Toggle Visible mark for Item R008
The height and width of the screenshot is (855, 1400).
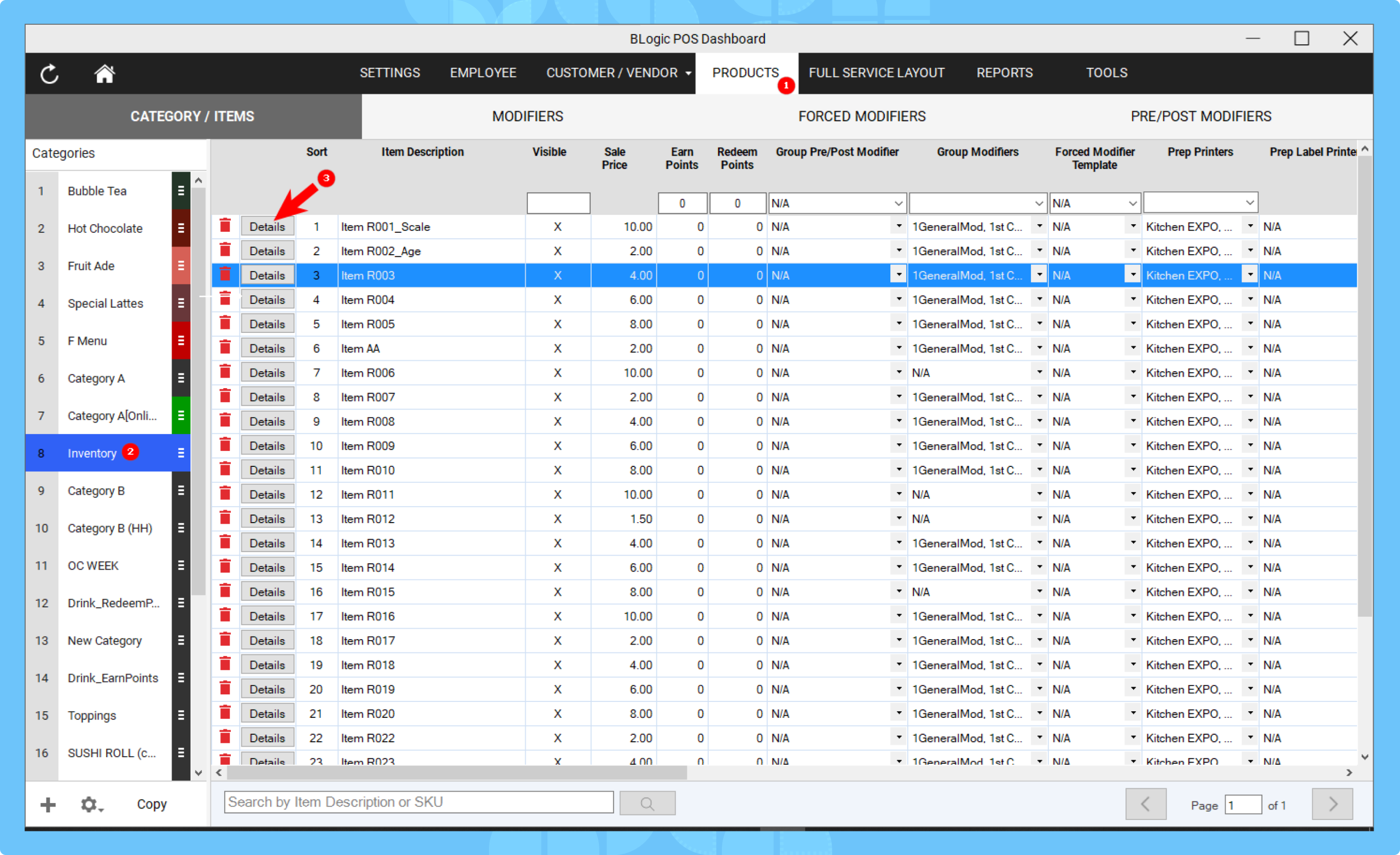pyautogui.click(x=557, y=421)
